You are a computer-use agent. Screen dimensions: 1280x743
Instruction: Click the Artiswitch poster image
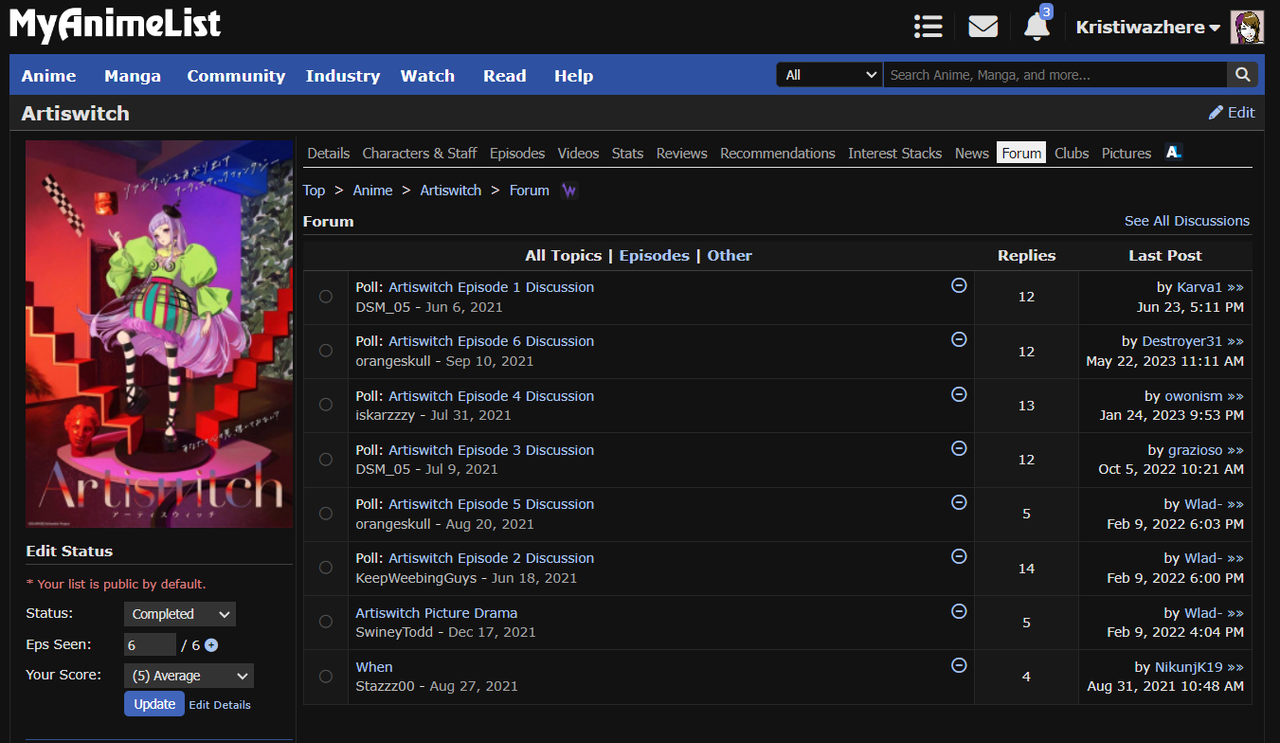[159, 334]
